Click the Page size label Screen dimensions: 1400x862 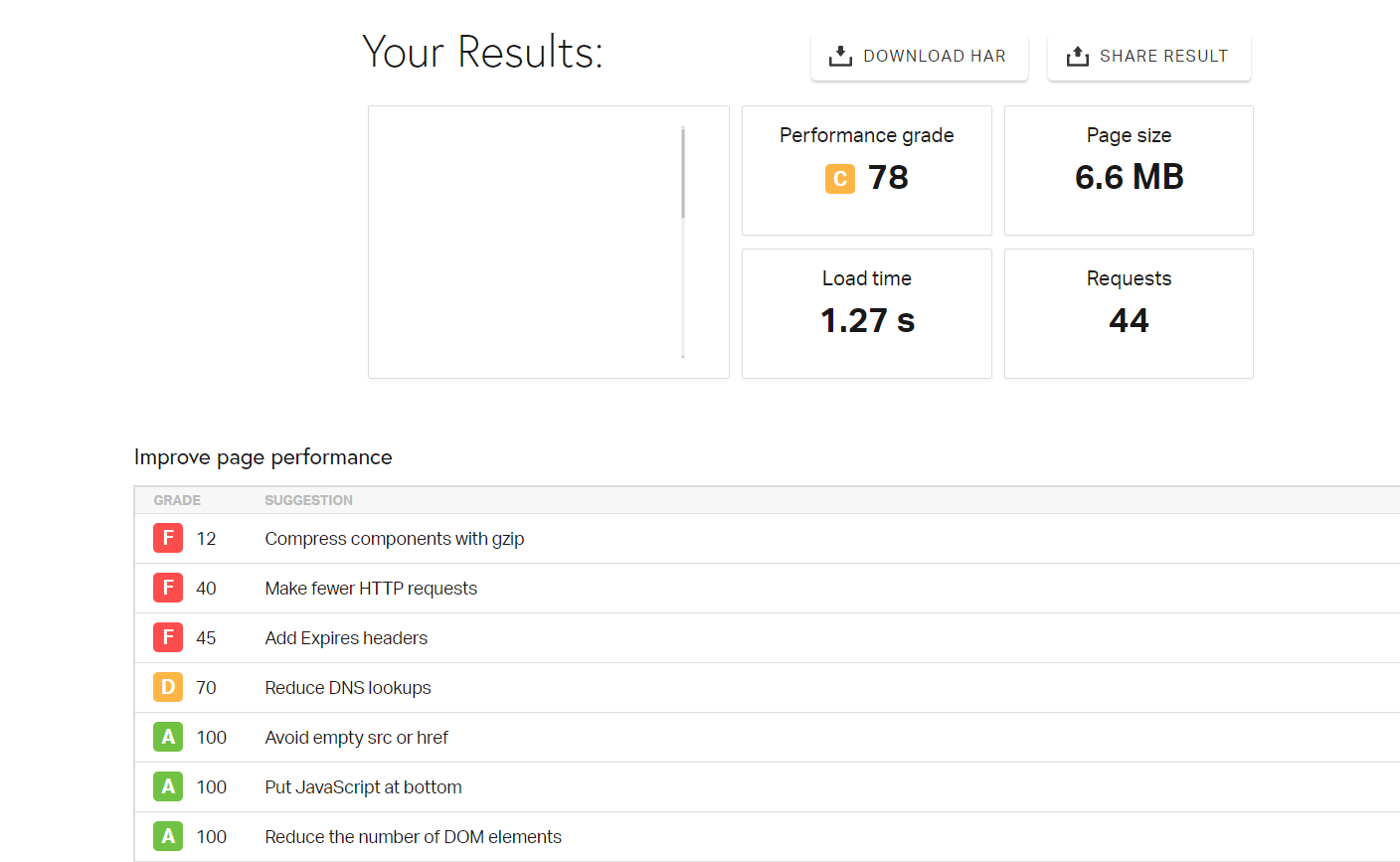[1129, 135]
